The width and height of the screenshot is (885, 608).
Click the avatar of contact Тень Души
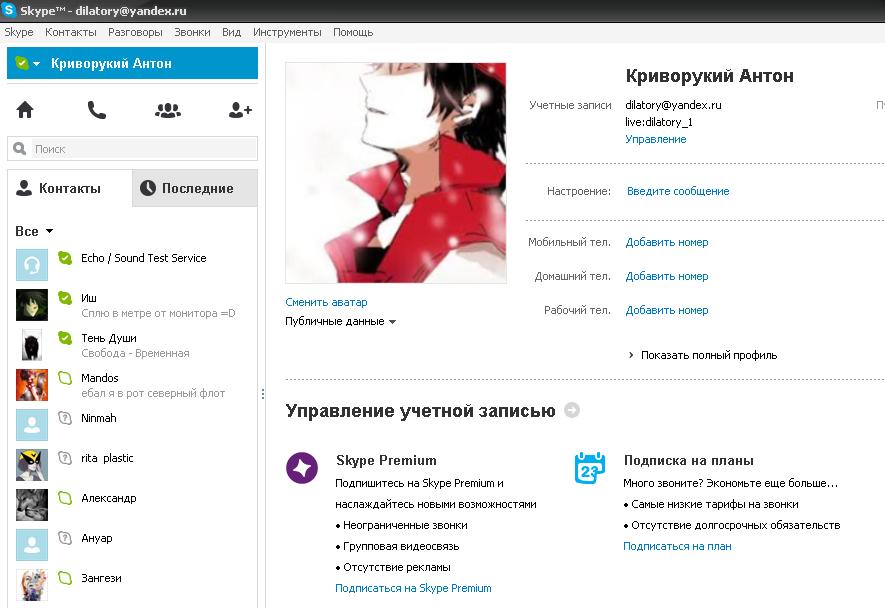tap(32, 345)
